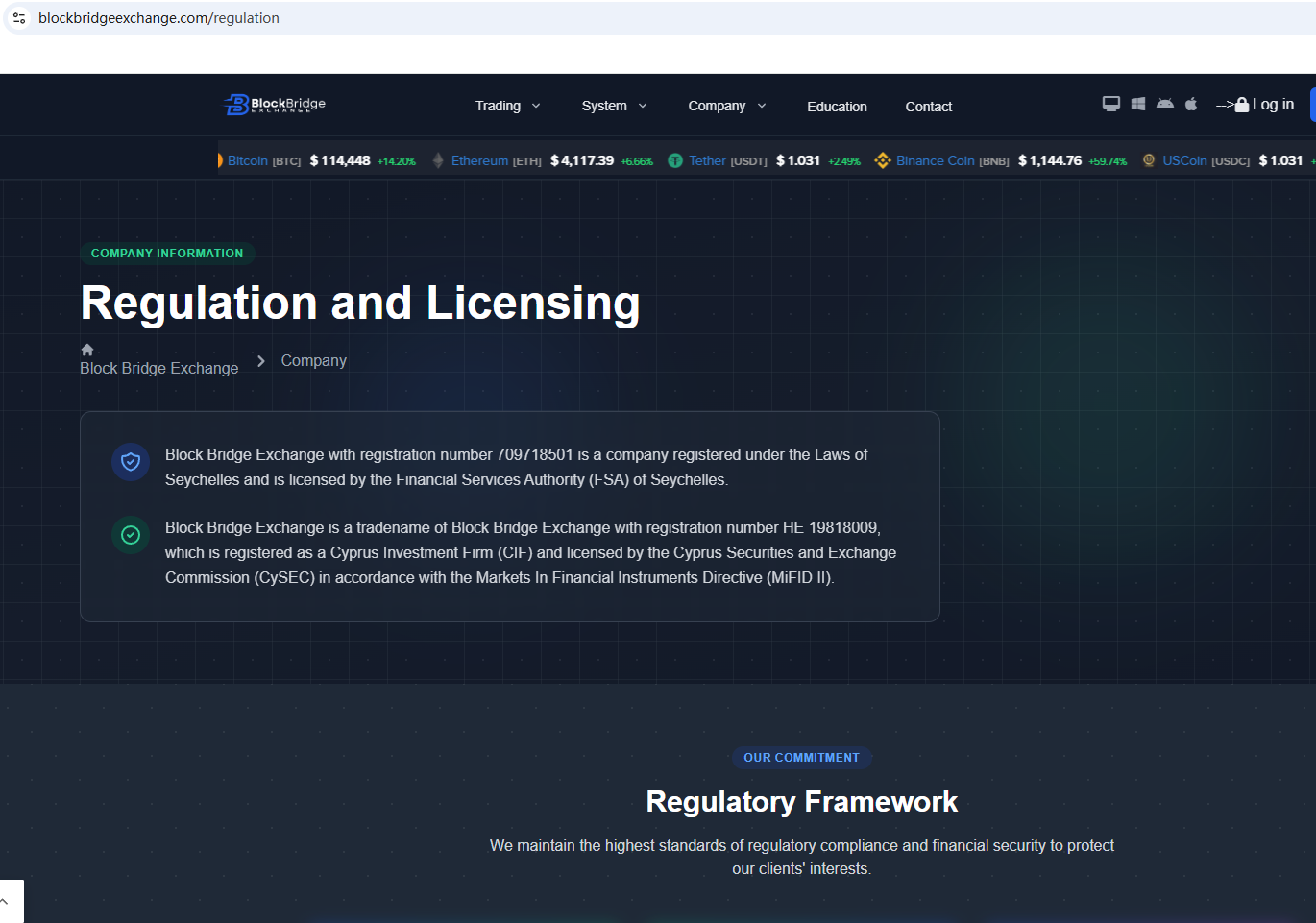The height and width of the screenshot is (923, 1316).
Task: Click the Binance Coin icon in ticker
Action: (x=882, y=161)
